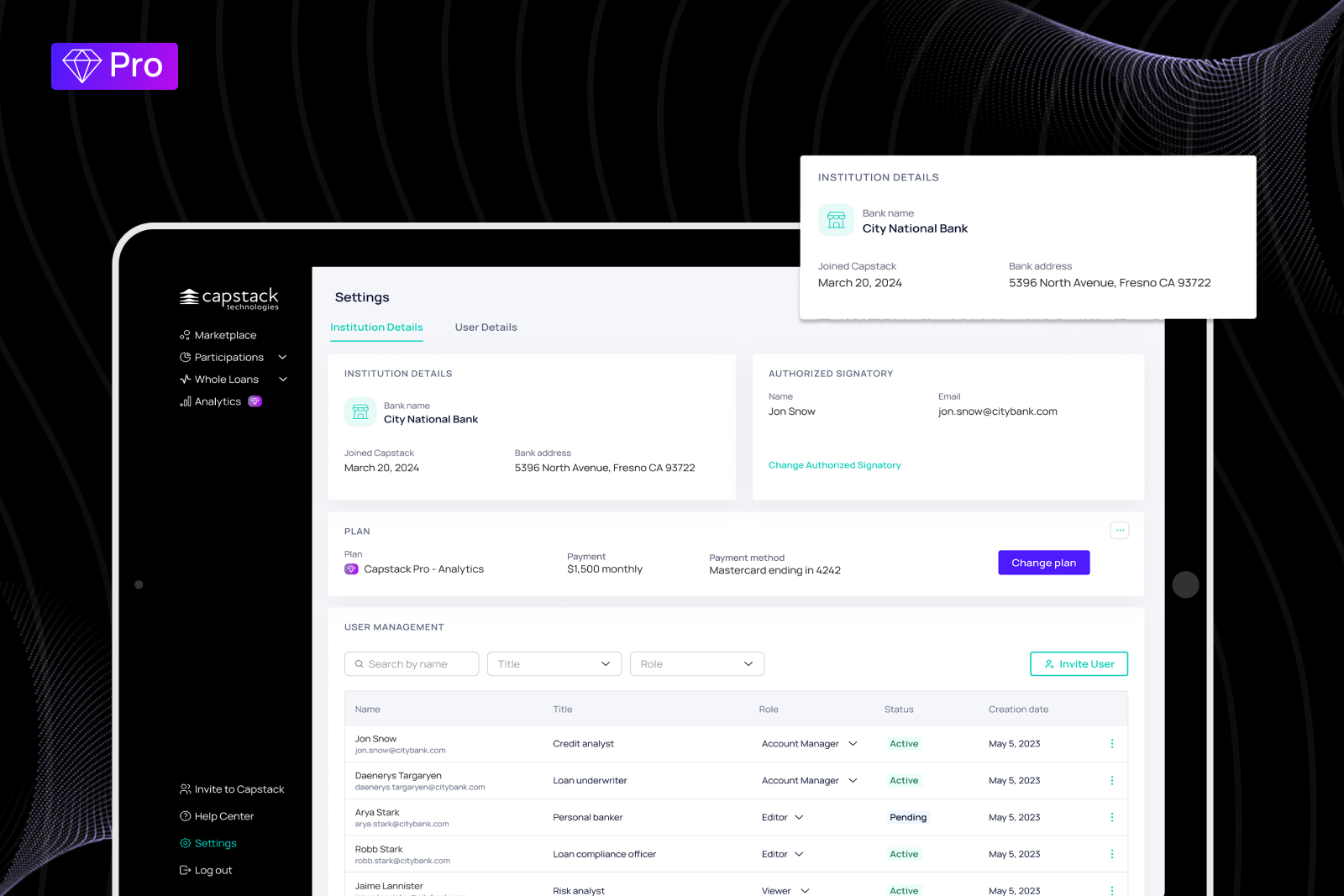Open Jaime Lannister's row actions menu
1344x896 pixels.
click(1112, 890)
